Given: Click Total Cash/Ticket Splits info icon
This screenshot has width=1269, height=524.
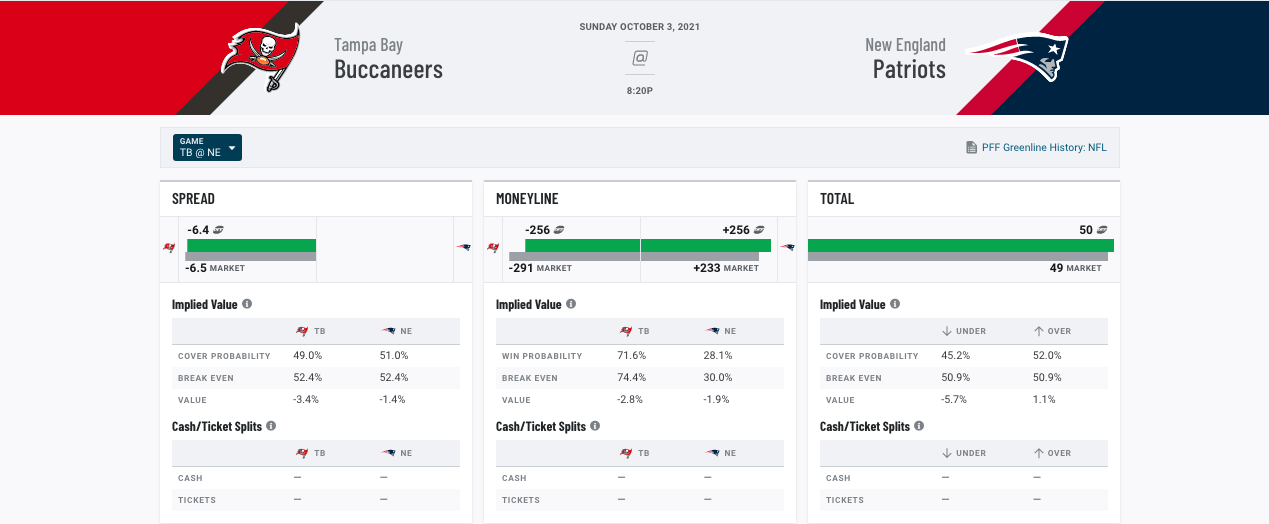Looking at the screenshot, I should [919, 426].
